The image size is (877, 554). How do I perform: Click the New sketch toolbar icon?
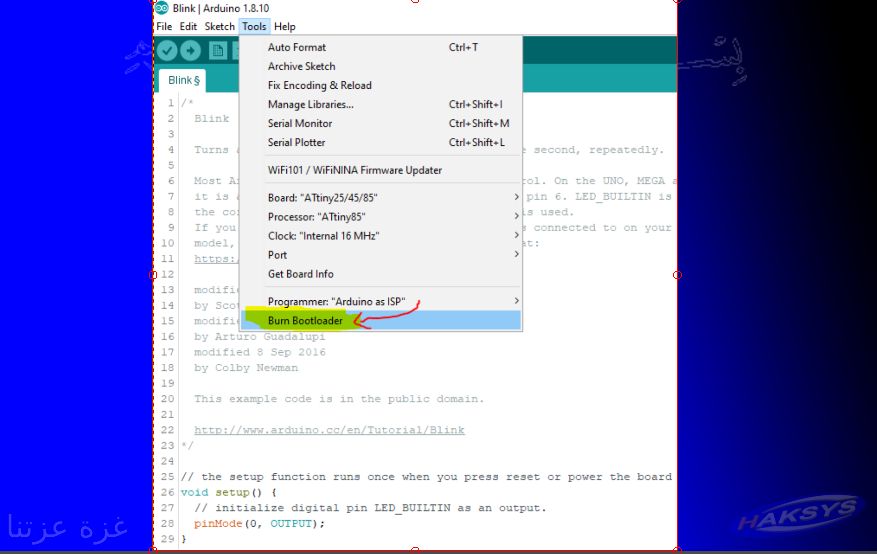pos(218,51)
